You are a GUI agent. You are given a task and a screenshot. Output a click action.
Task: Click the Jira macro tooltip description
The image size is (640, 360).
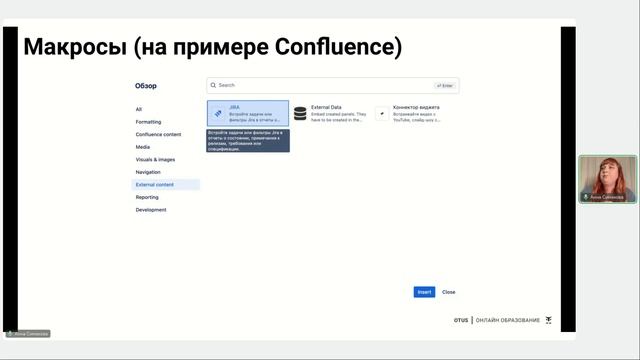(x=248, y=141)
